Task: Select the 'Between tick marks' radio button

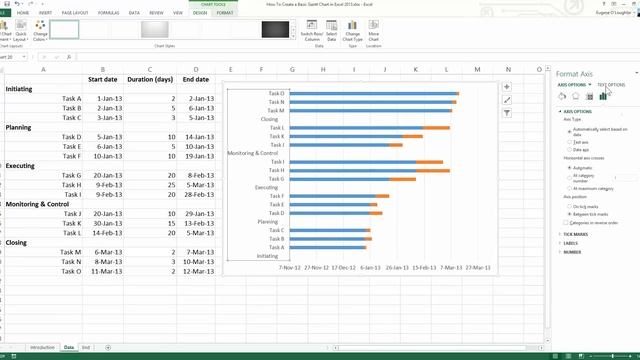Action: tap(569, 214)
